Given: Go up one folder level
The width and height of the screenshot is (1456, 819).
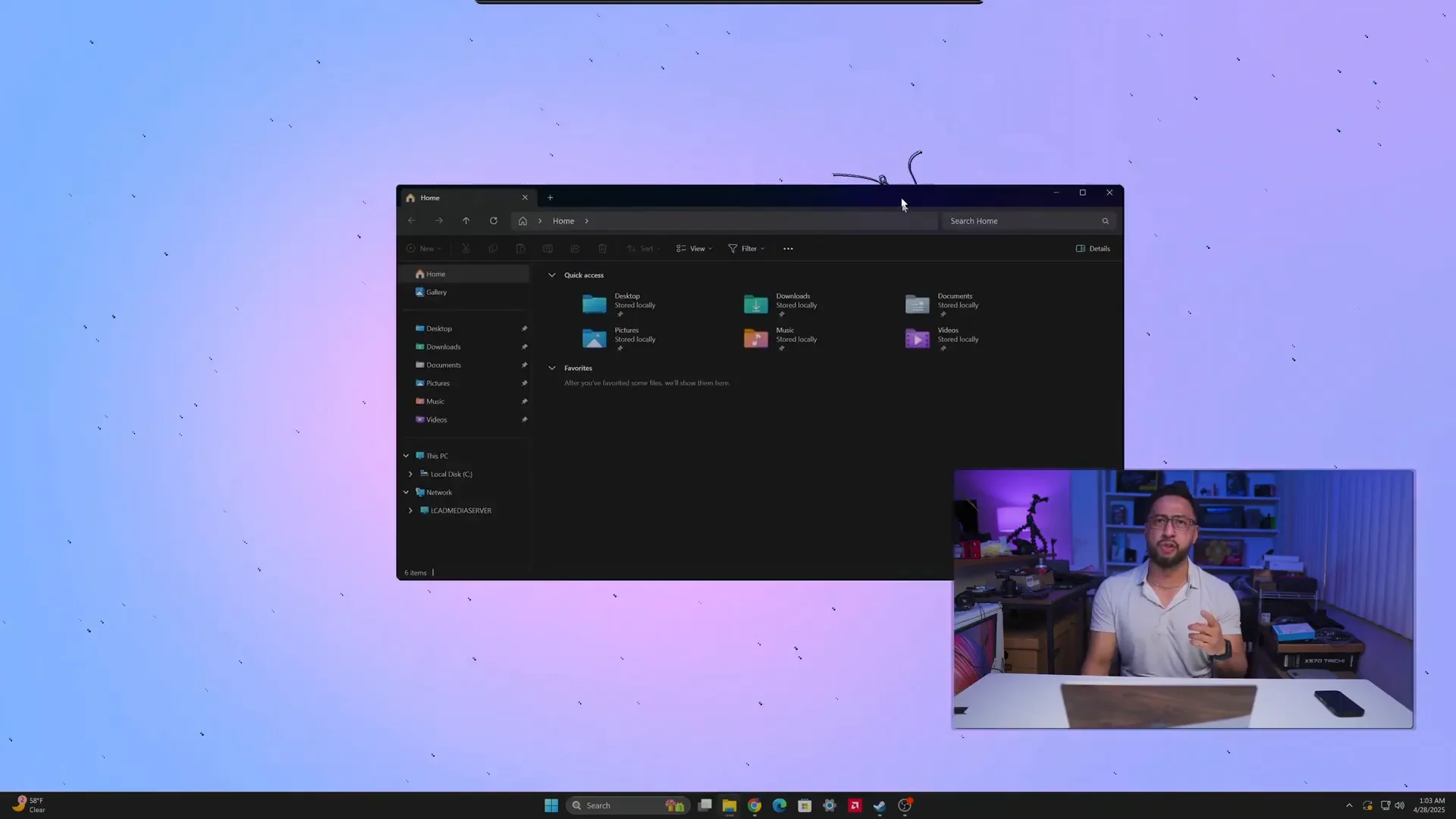Looking at the screenshot, I should click(x=466, y=221).
